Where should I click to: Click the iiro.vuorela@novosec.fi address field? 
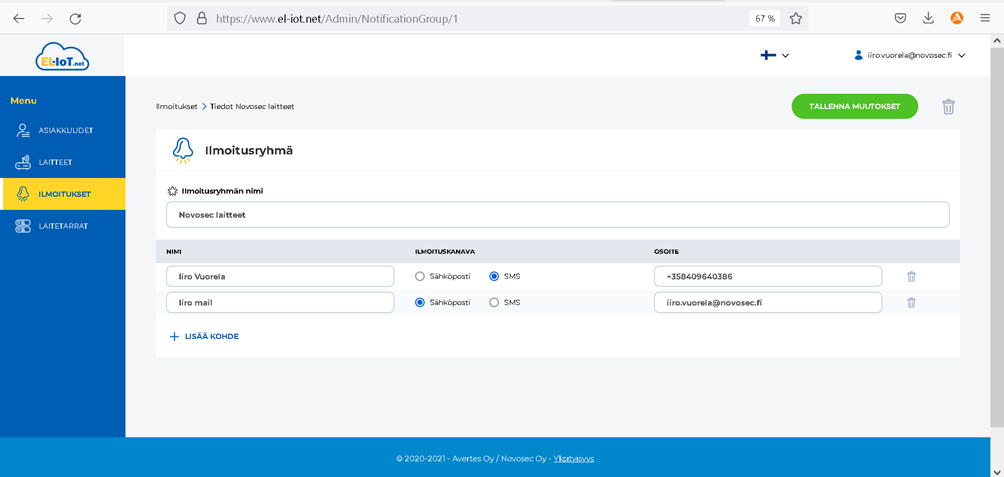coord(768,303)
